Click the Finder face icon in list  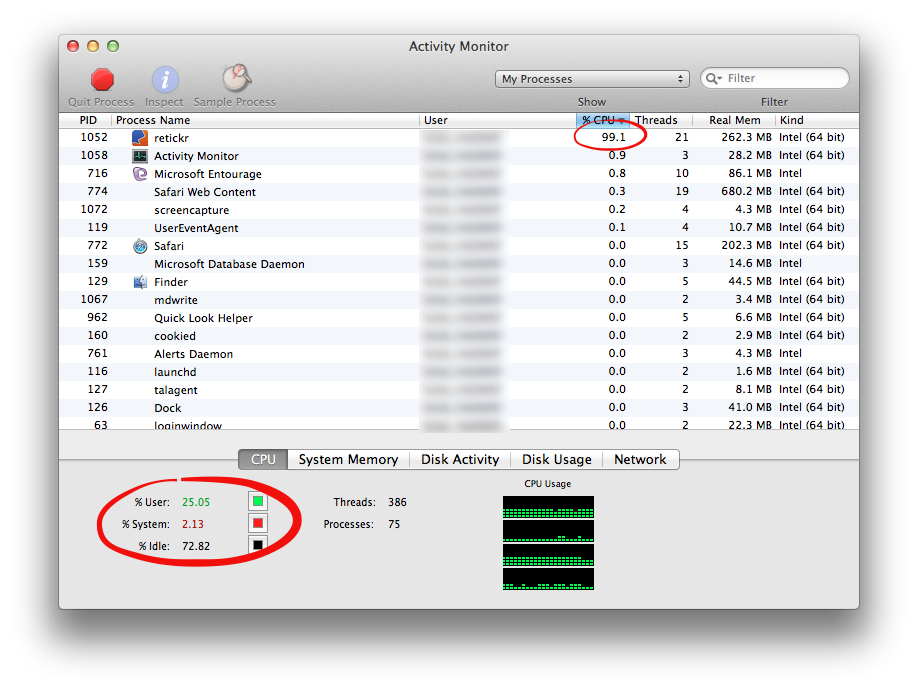(x=140, y=282)
